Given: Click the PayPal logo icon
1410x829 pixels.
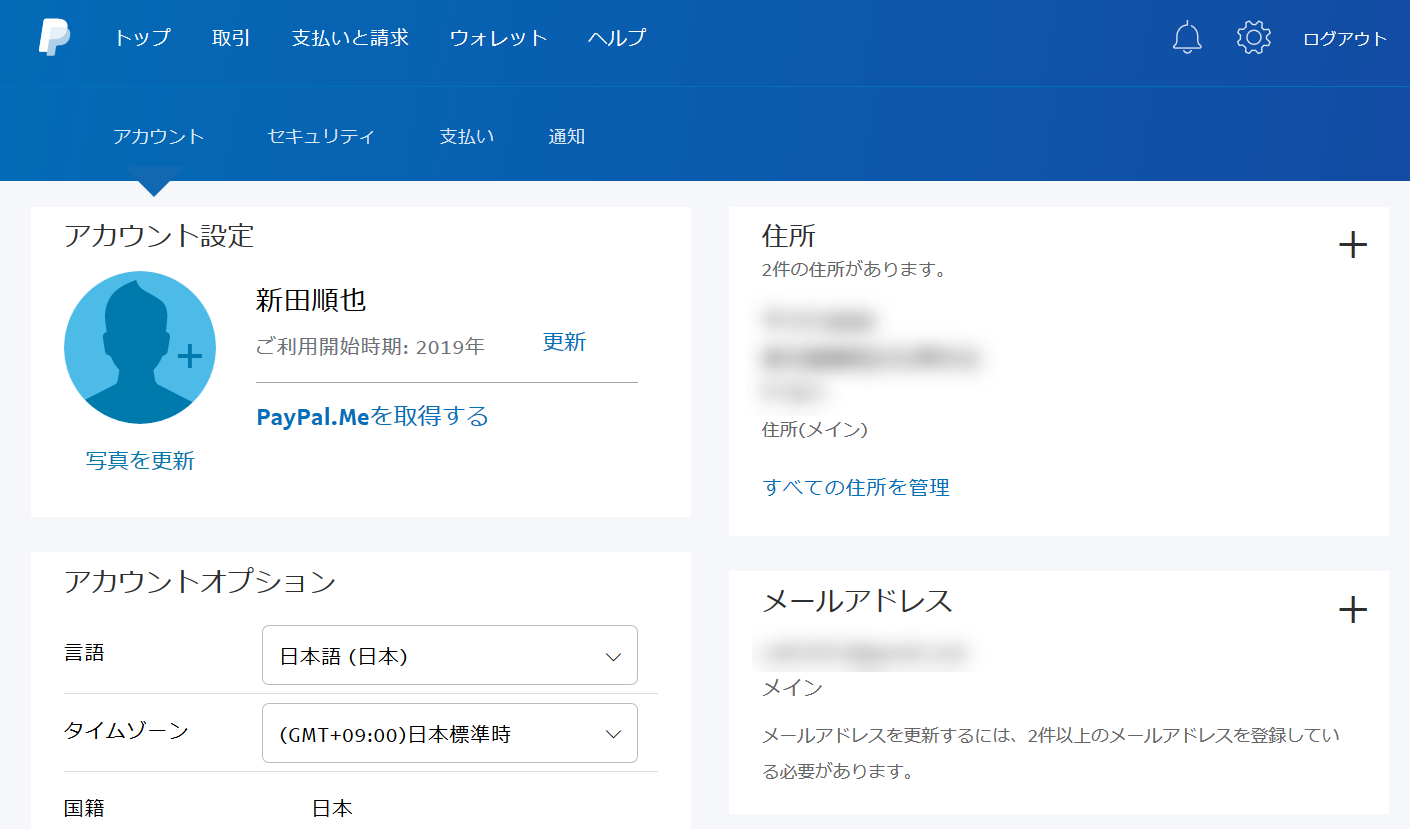Looking at the screenshot, I should 54,38.
